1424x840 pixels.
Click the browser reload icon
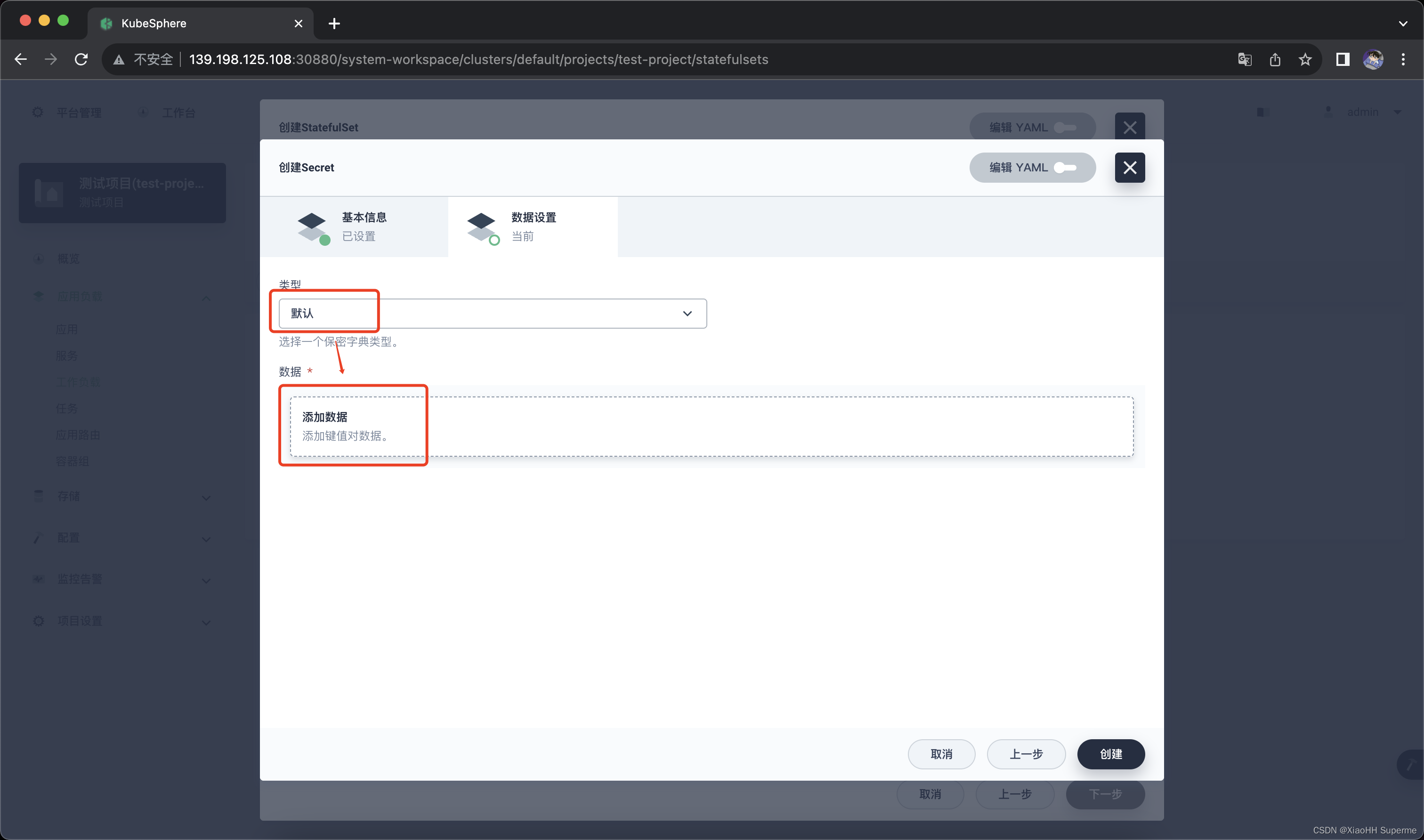click(81, 59)
